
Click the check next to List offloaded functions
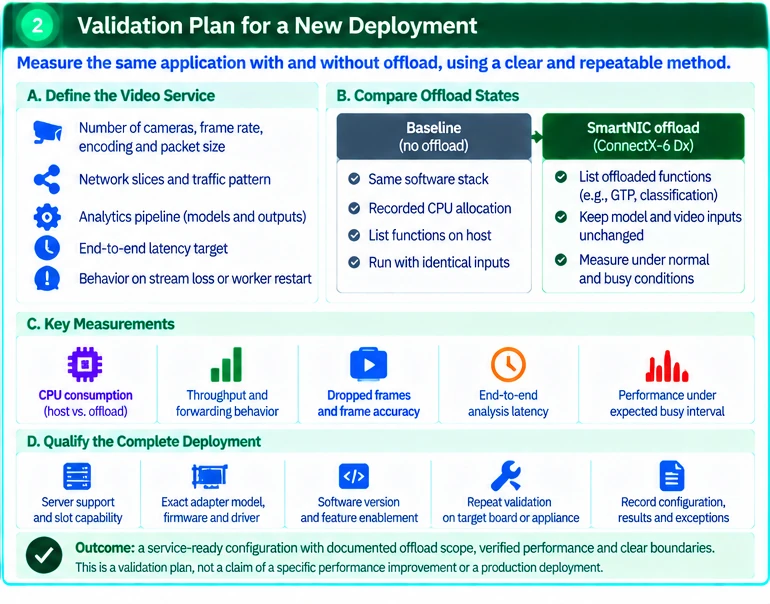tap(561, 177)
